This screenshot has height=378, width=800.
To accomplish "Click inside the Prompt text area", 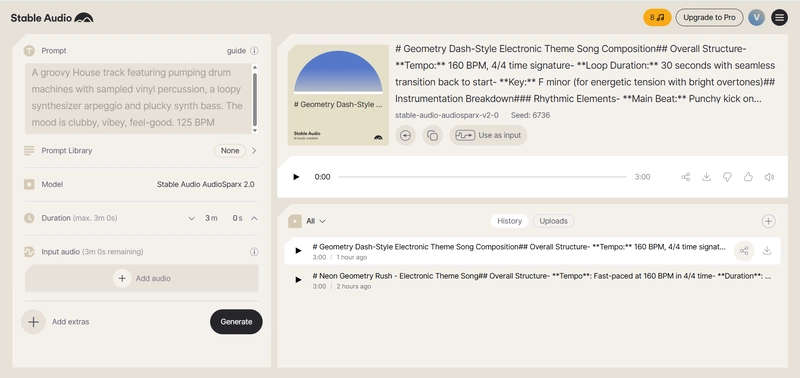I will 138,98.
